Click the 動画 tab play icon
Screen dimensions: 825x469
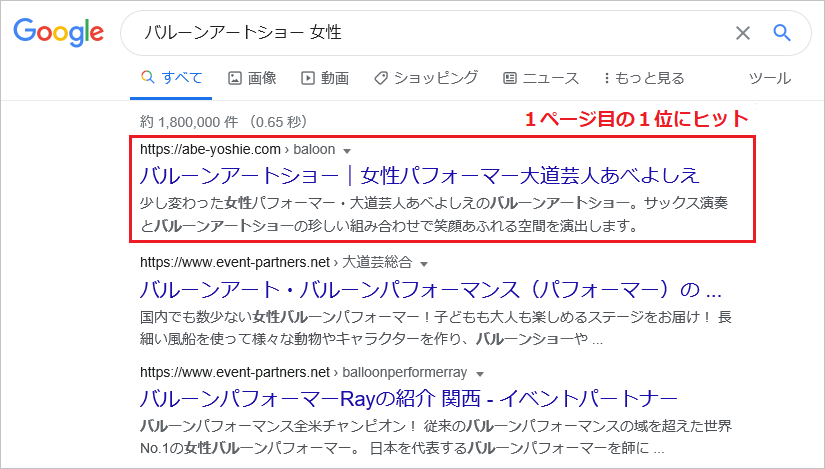(307, 78)
